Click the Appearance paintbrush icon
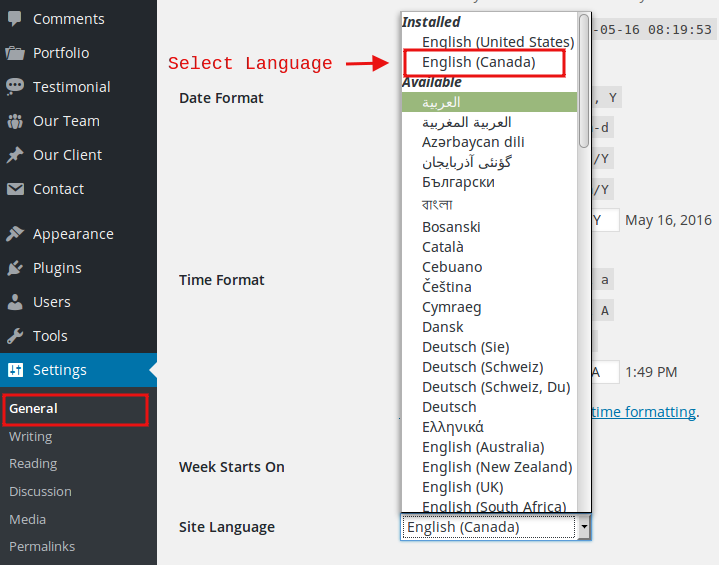719x565 pixels. [x=15, y=234]
